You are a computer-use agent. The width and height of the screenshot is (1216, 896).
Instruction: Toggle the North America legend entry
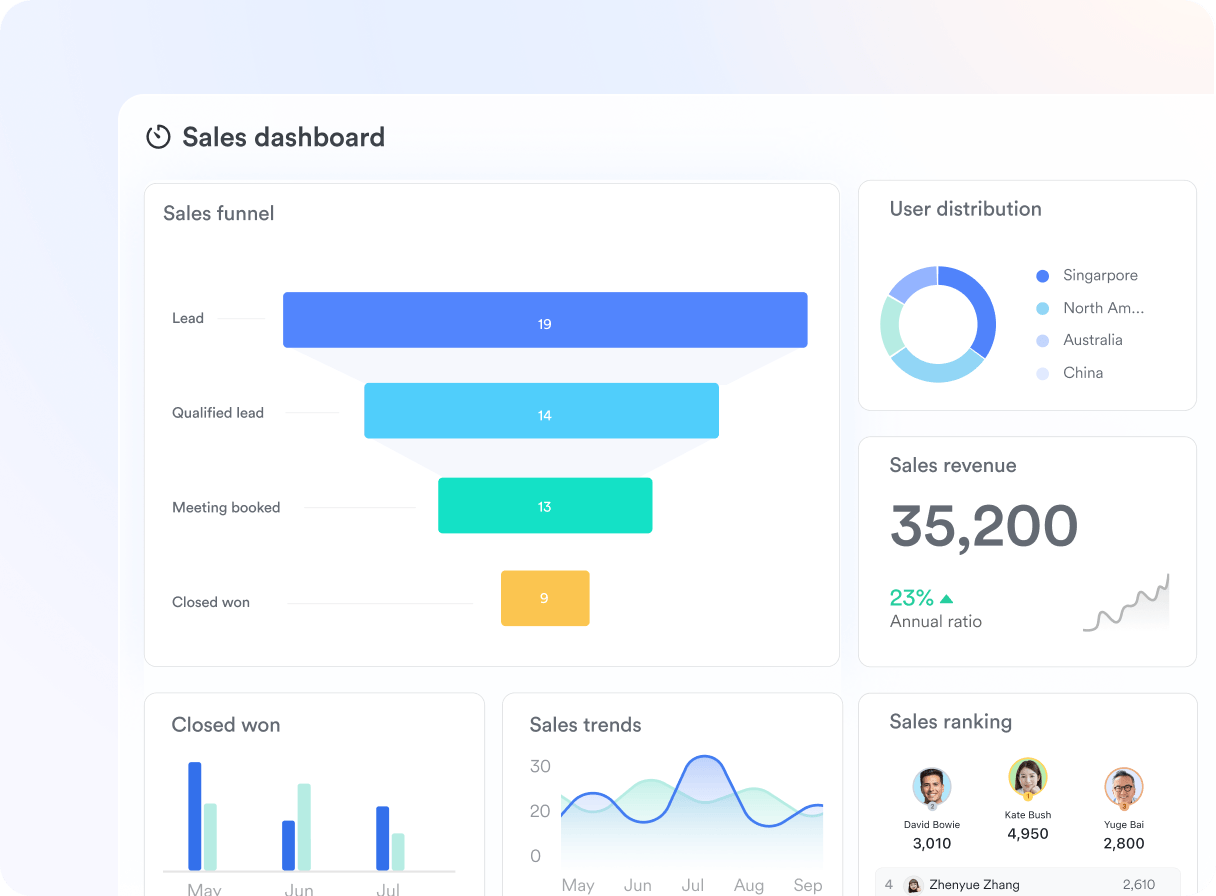(x=1090, y=308)
